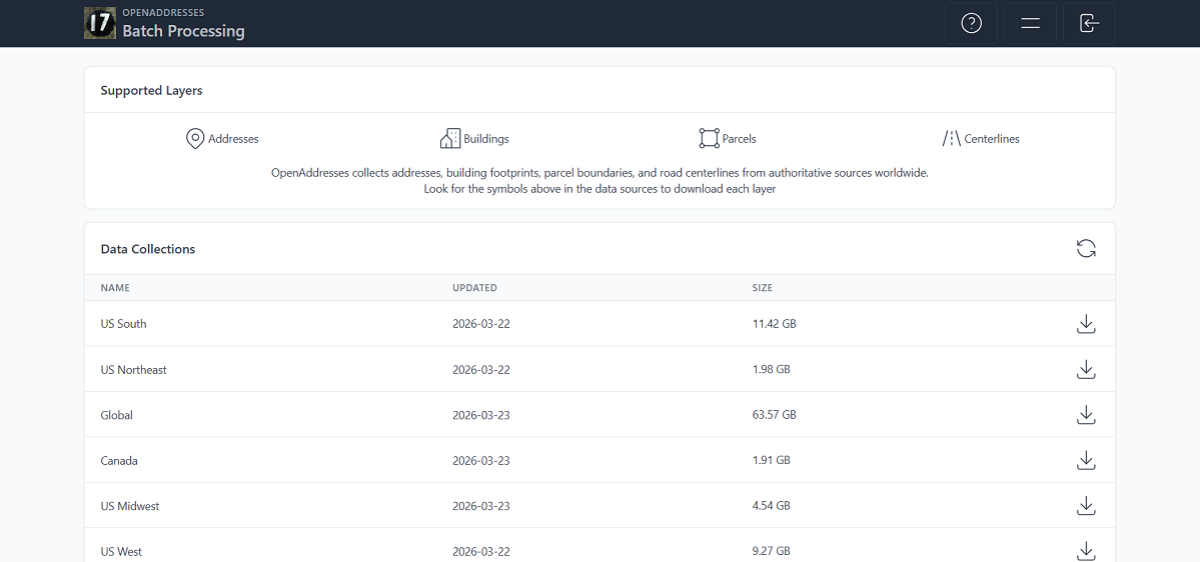Click the Addresses pin layer icon
1200x562 pixels.
point(196,139)
